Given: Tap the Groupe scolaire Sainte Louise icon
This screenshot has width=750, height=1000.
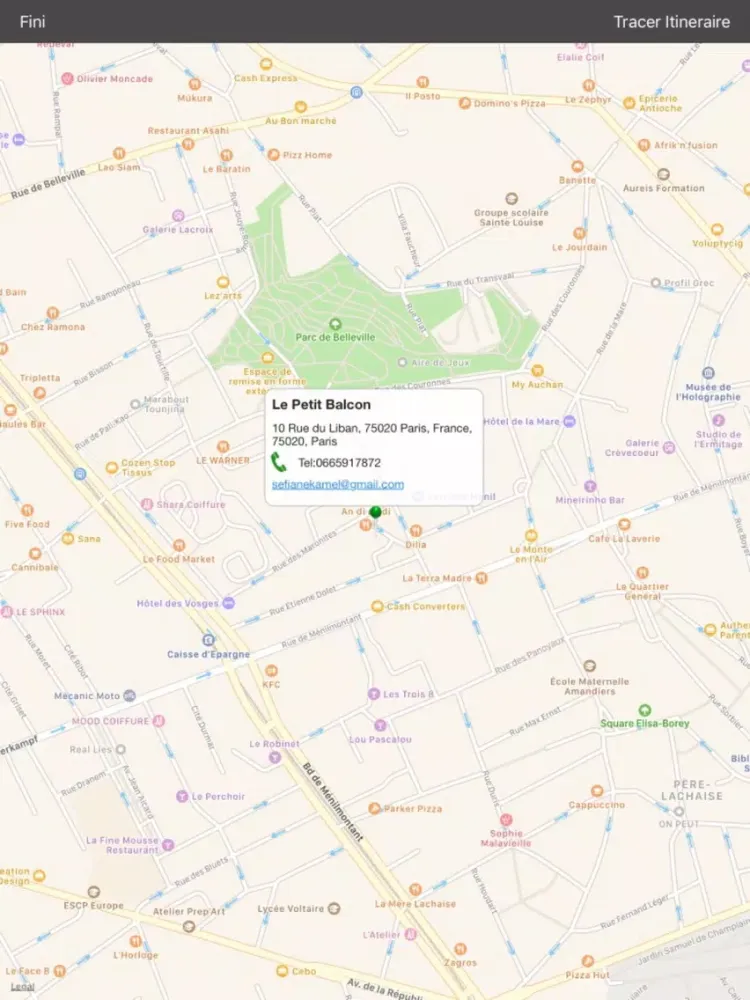Looking at the screenshot, I should point(511,198).
